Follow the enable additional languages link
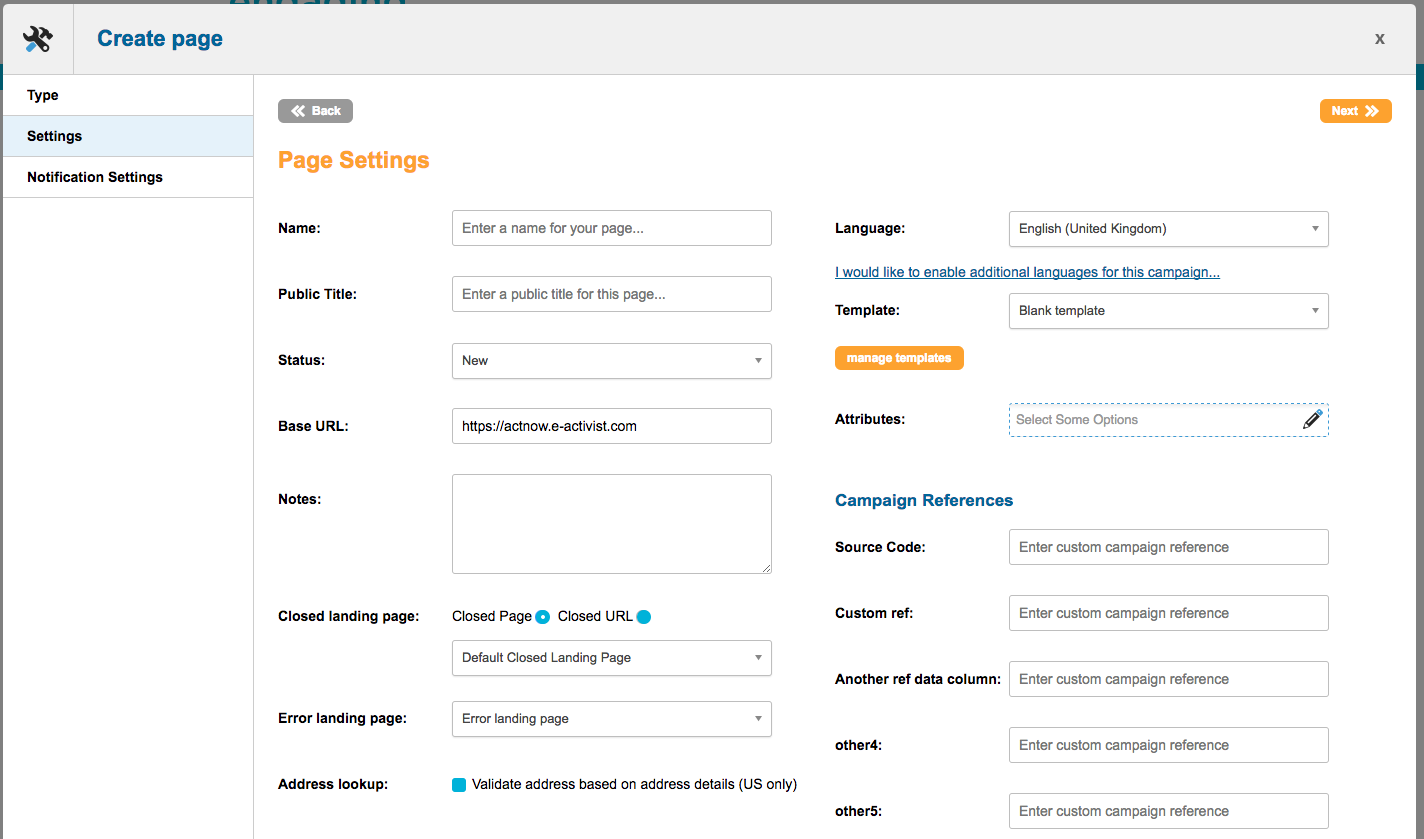This screenshot has height=839, width=1424. click(1027, 272)
